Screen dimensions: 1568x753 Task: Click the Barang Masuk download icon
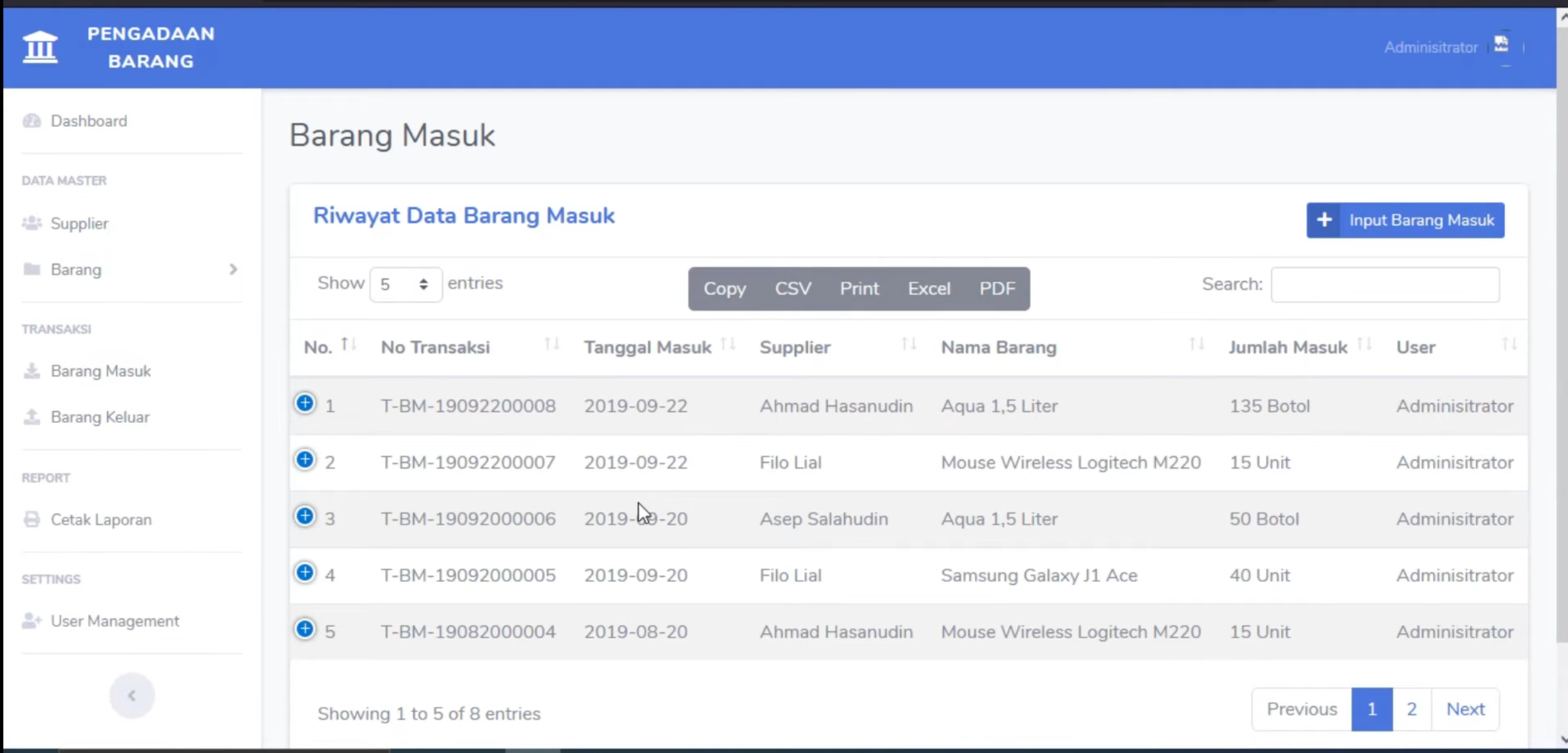pos(31,371)
